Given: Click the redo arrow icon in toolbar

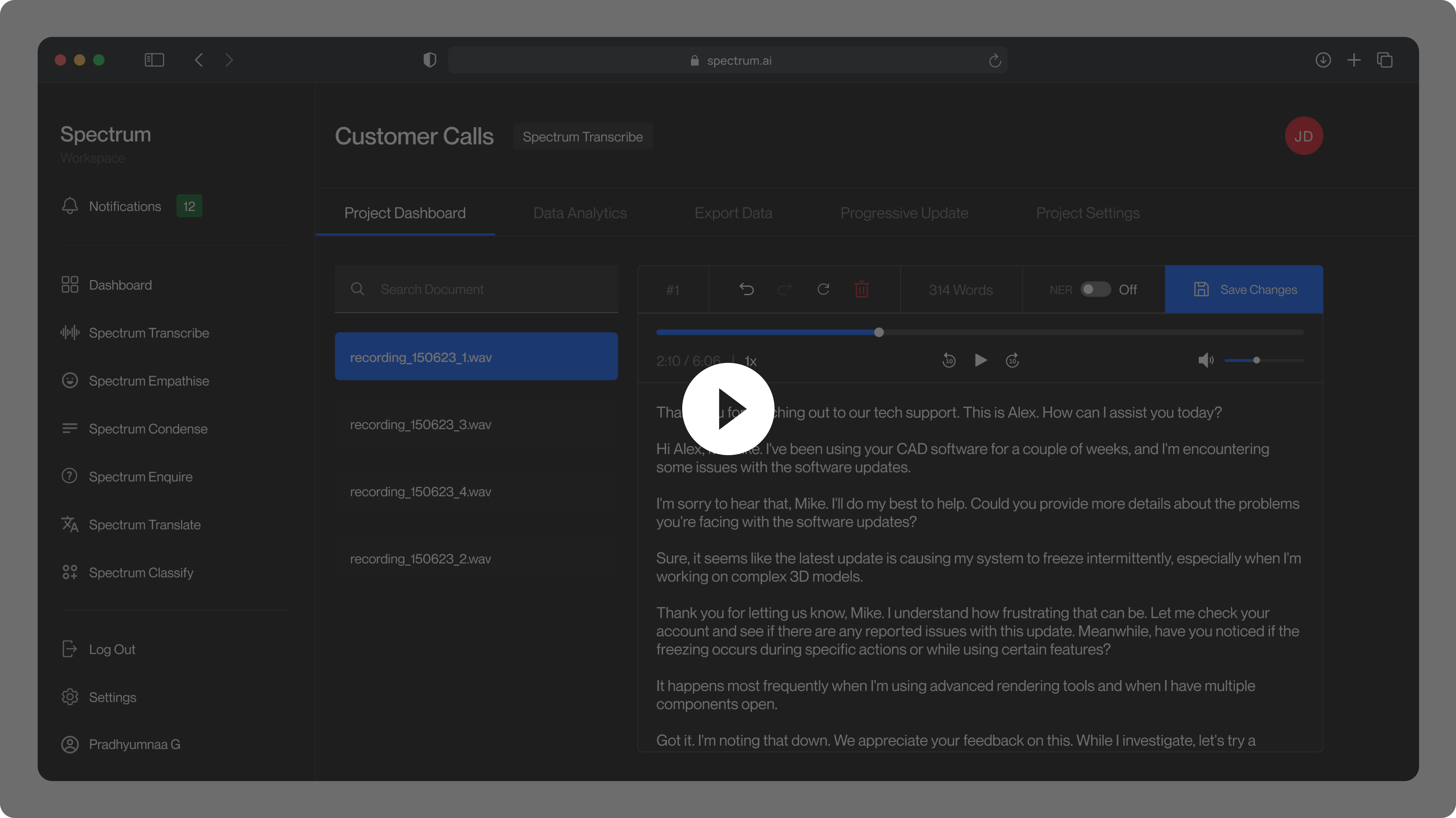Looking at the screenshot, I should (784, 289).
